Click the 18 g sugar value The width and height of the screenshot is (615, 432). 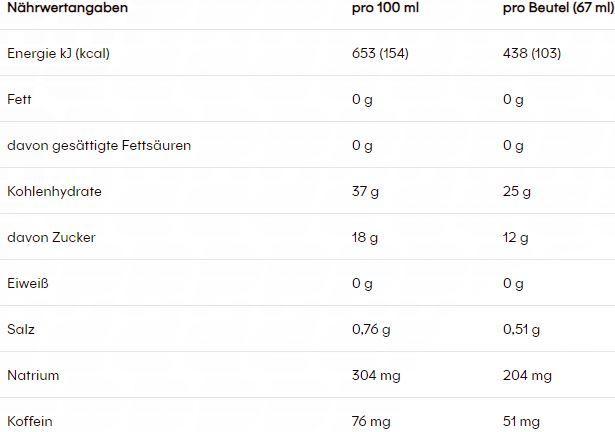point(365,237)
